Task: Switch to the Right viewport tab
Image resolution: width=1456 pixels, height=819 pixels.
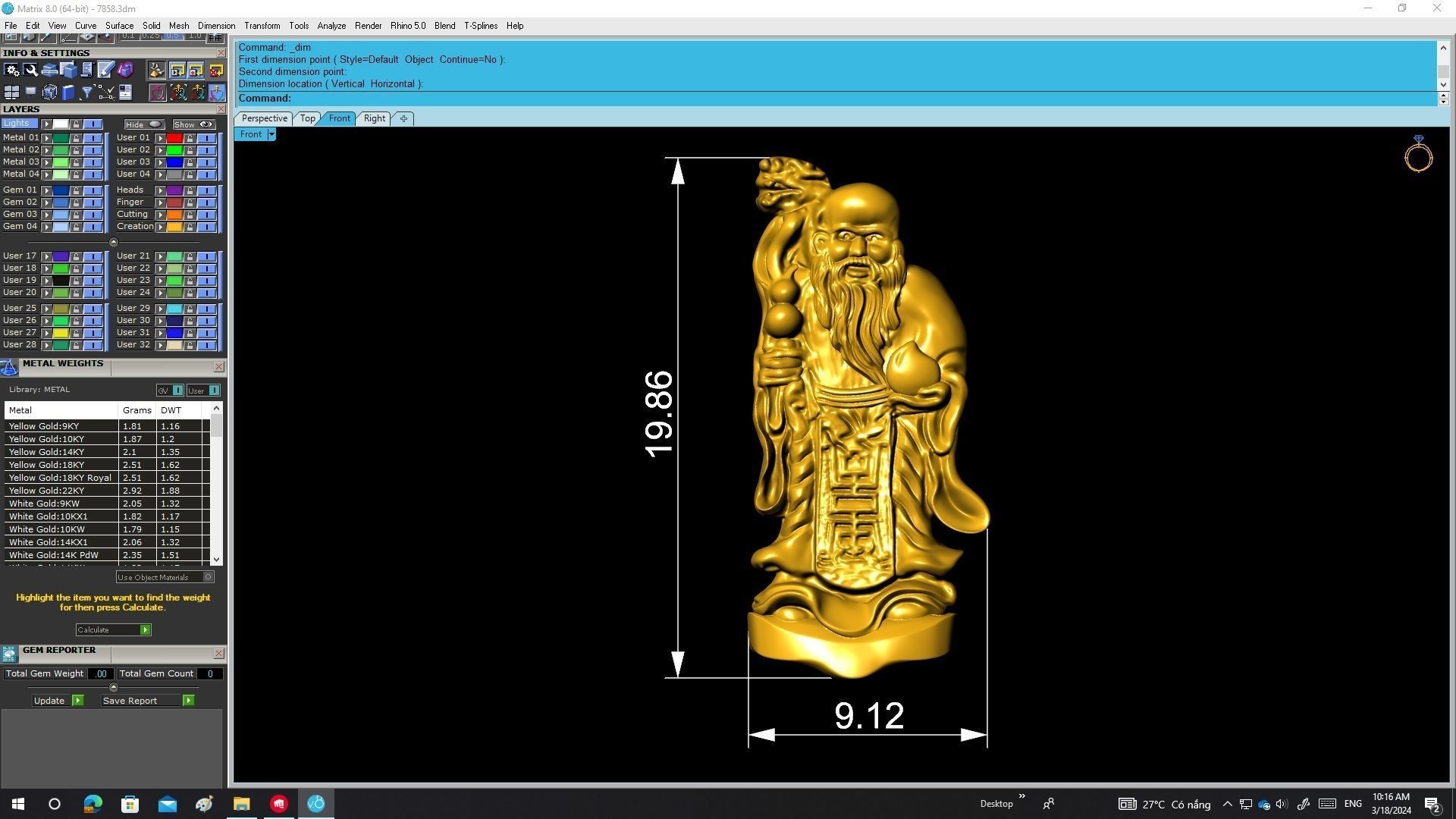Action: [374, 118]
